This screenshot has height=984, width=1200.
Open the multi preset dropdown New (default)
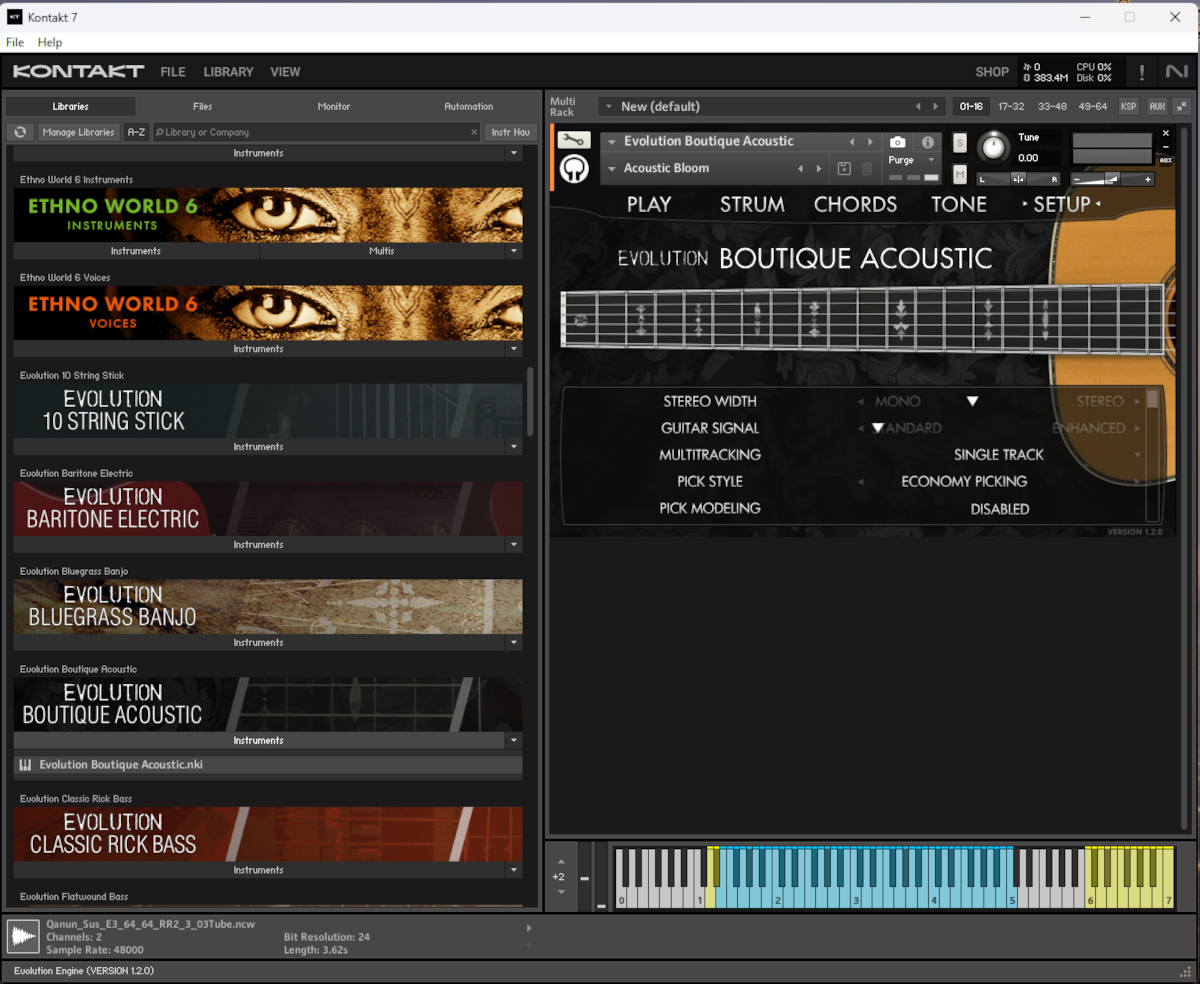(x=609, y=106)
